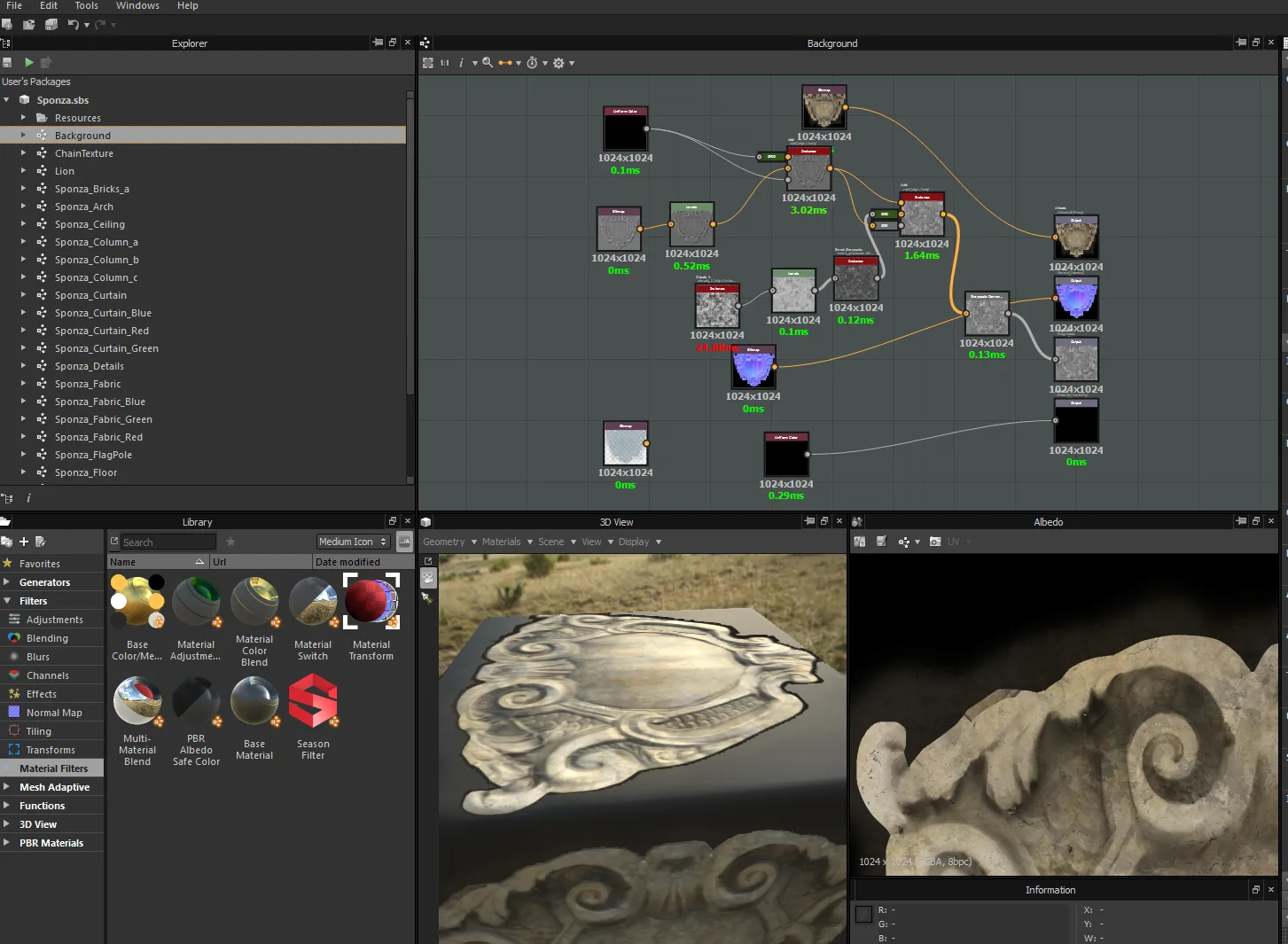
Task: Click the Albedo view snapshot camera icon
Action: click(x=935, y=542)
